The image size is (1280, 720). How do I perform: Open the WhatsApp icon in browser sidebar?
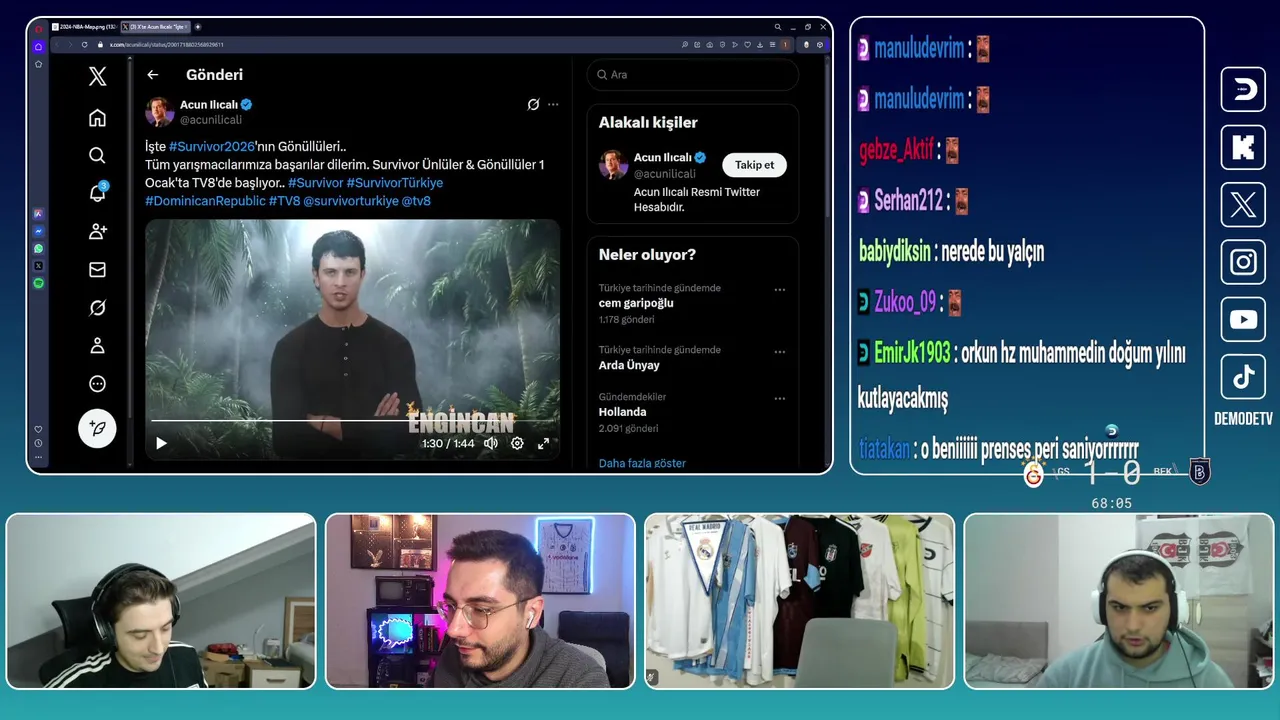pyautogui.click(x=38, y=248)
